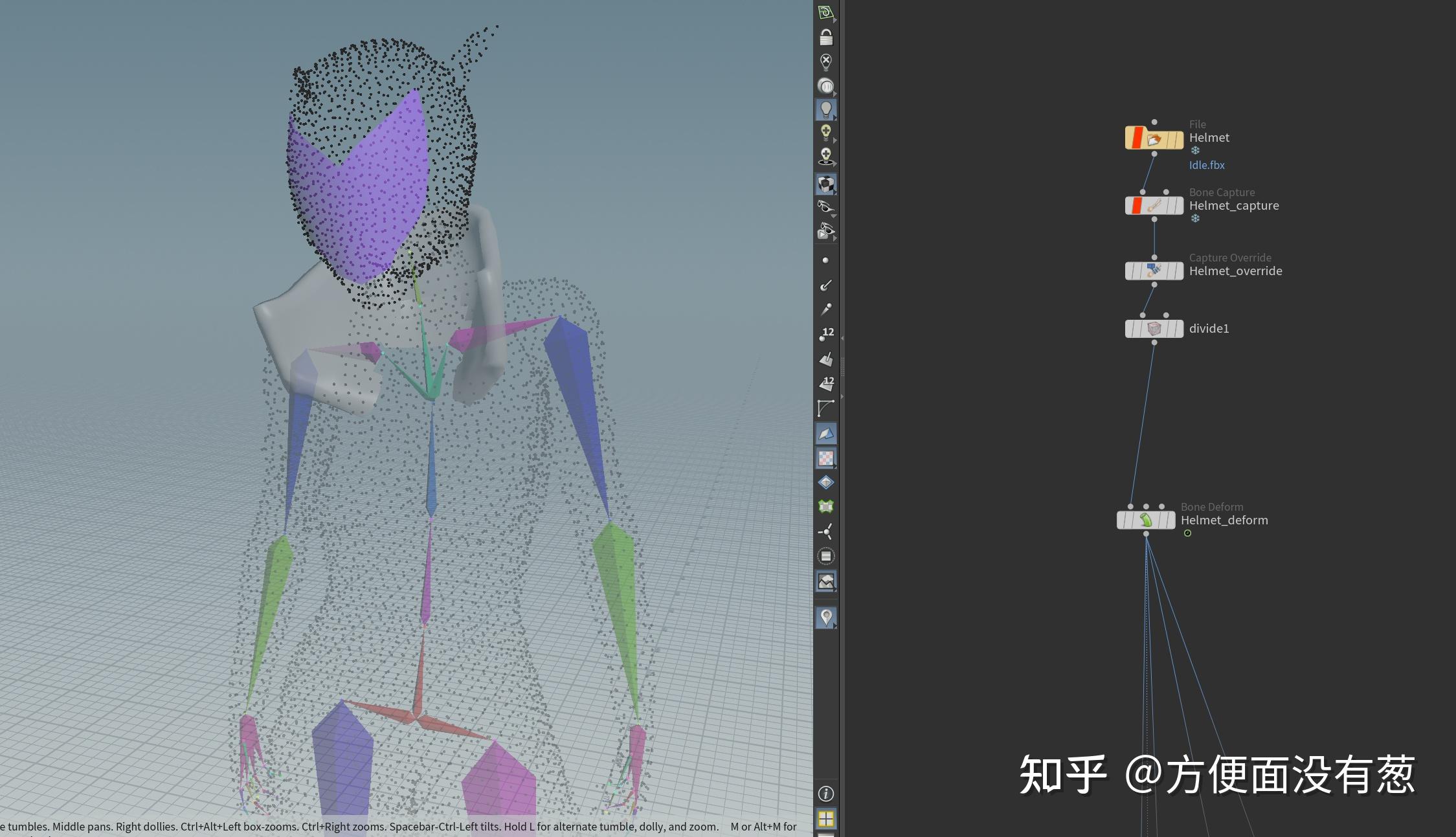Select high quality lighting with shadows icon
The height and width of the screenshot is (837, 1456).
tap(825, 156)
